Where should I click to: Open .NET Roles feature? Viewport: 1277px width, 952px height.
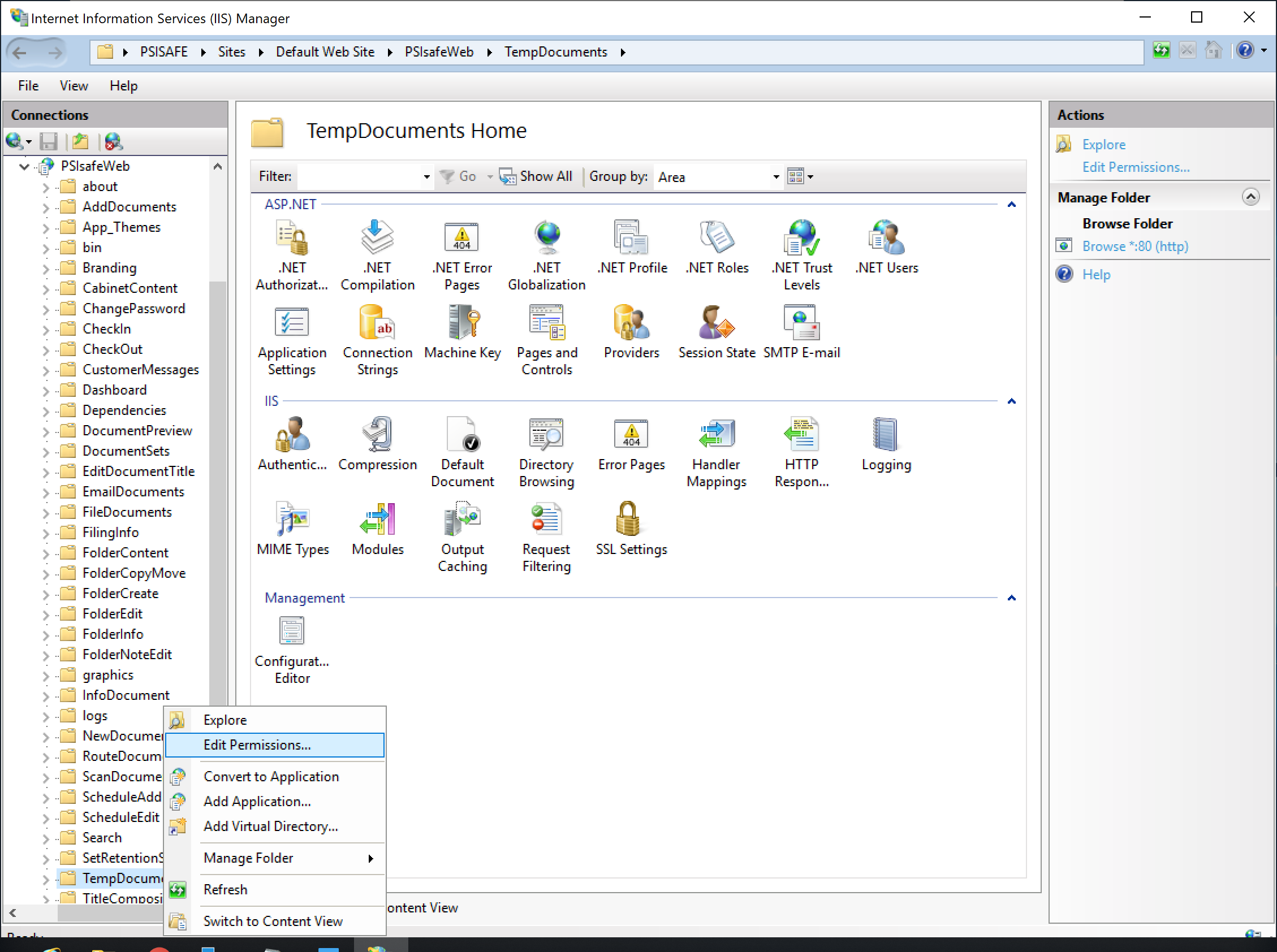(x=717, y=246)
